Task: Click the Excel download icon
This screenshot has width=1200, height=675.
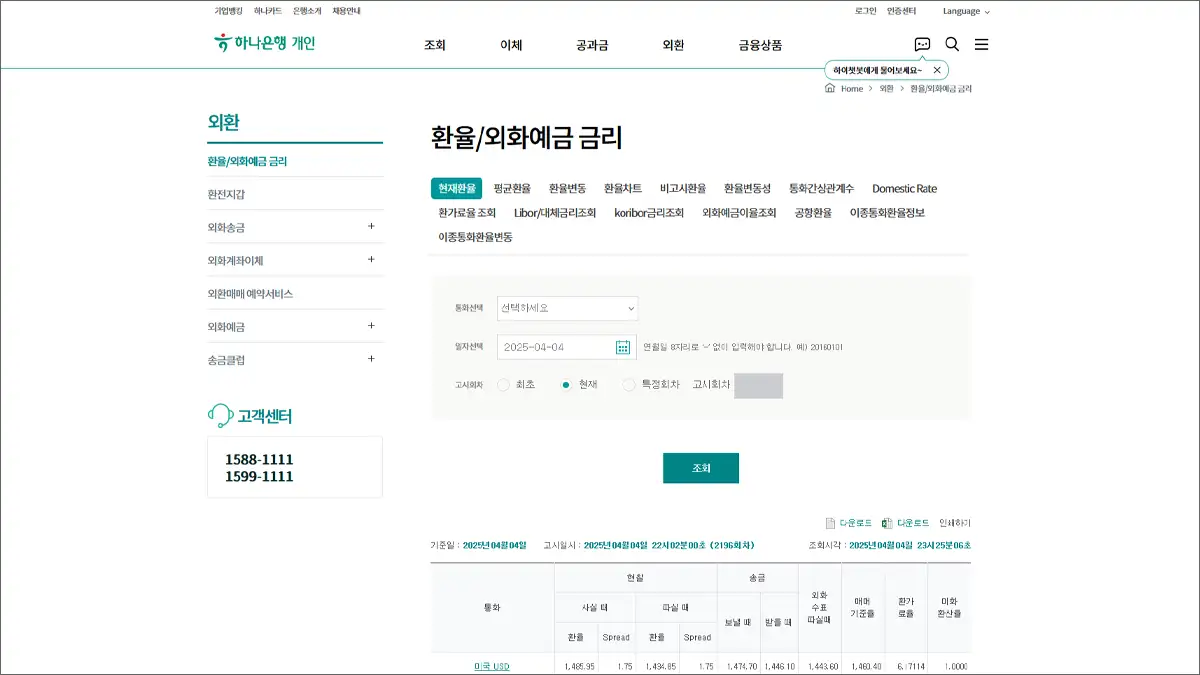Action: [886, 523]
